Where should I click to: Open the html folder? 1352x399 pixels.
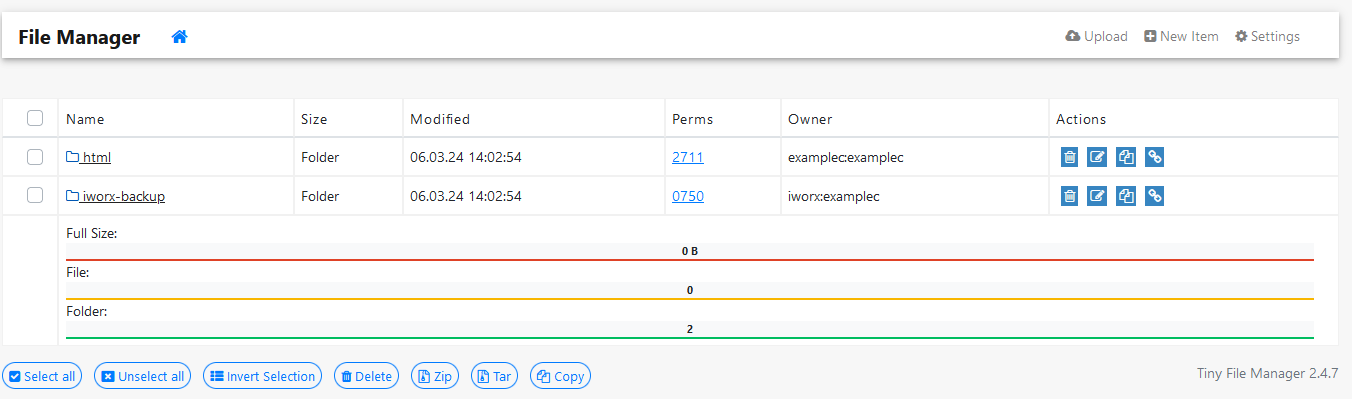pyautogui.click(x=88, y=157)
